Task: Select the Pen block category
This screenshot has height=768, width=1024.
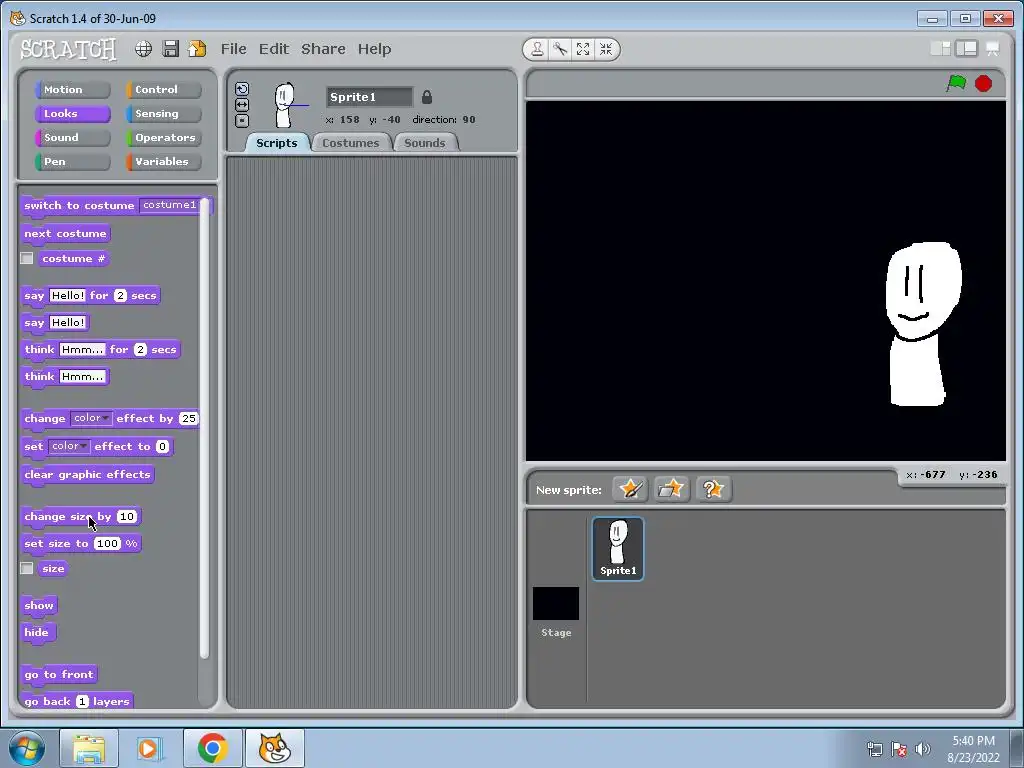Action: pos(72,162)
